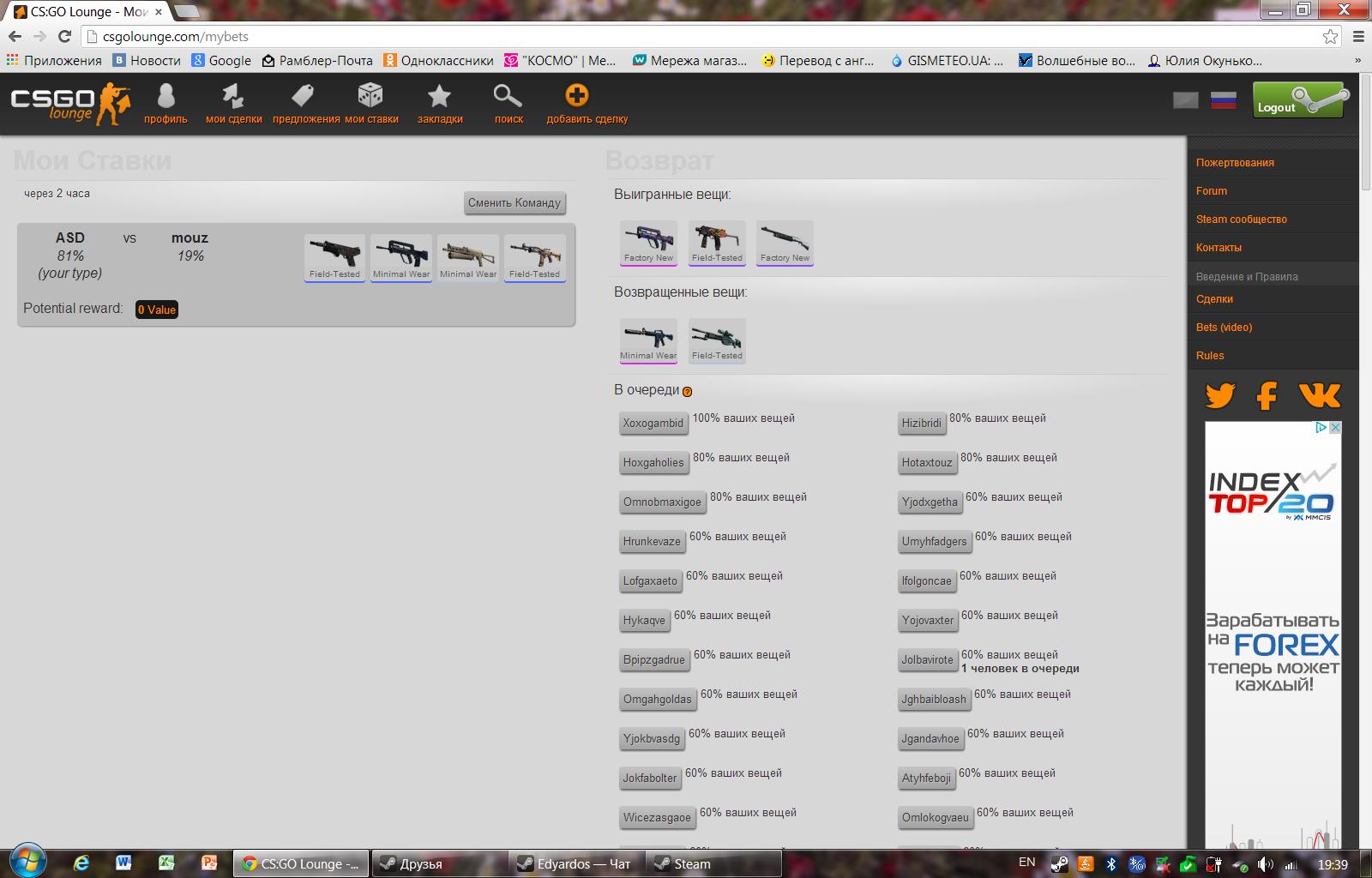Go to мои сделки in the site header
This screenshot has width=1372, height=878.
click(x=233, y=104)
